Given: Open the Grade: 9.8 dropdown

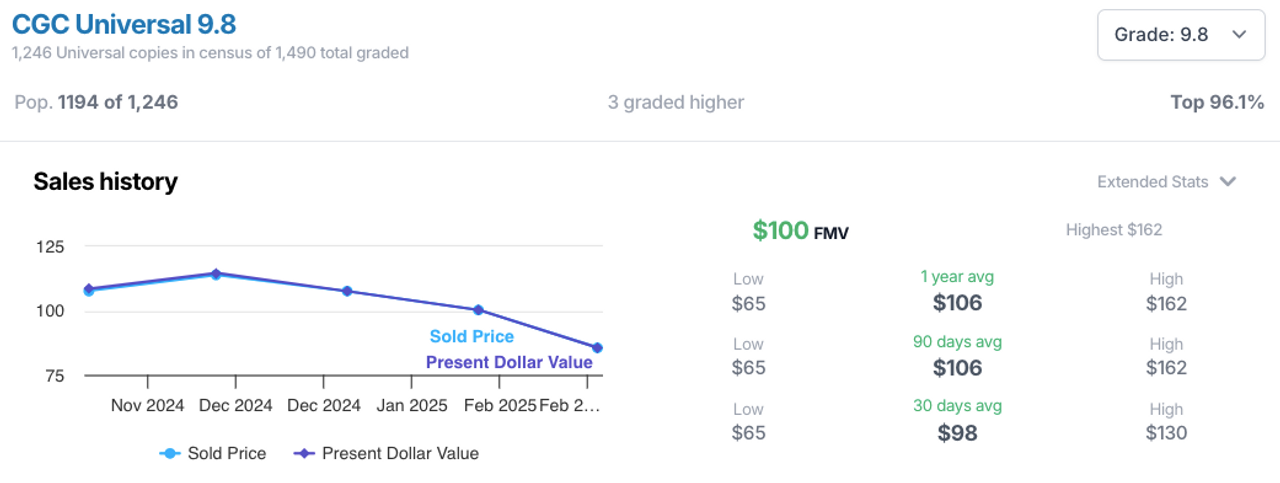Looking at the screenshot, I should tap(1181, 35).
